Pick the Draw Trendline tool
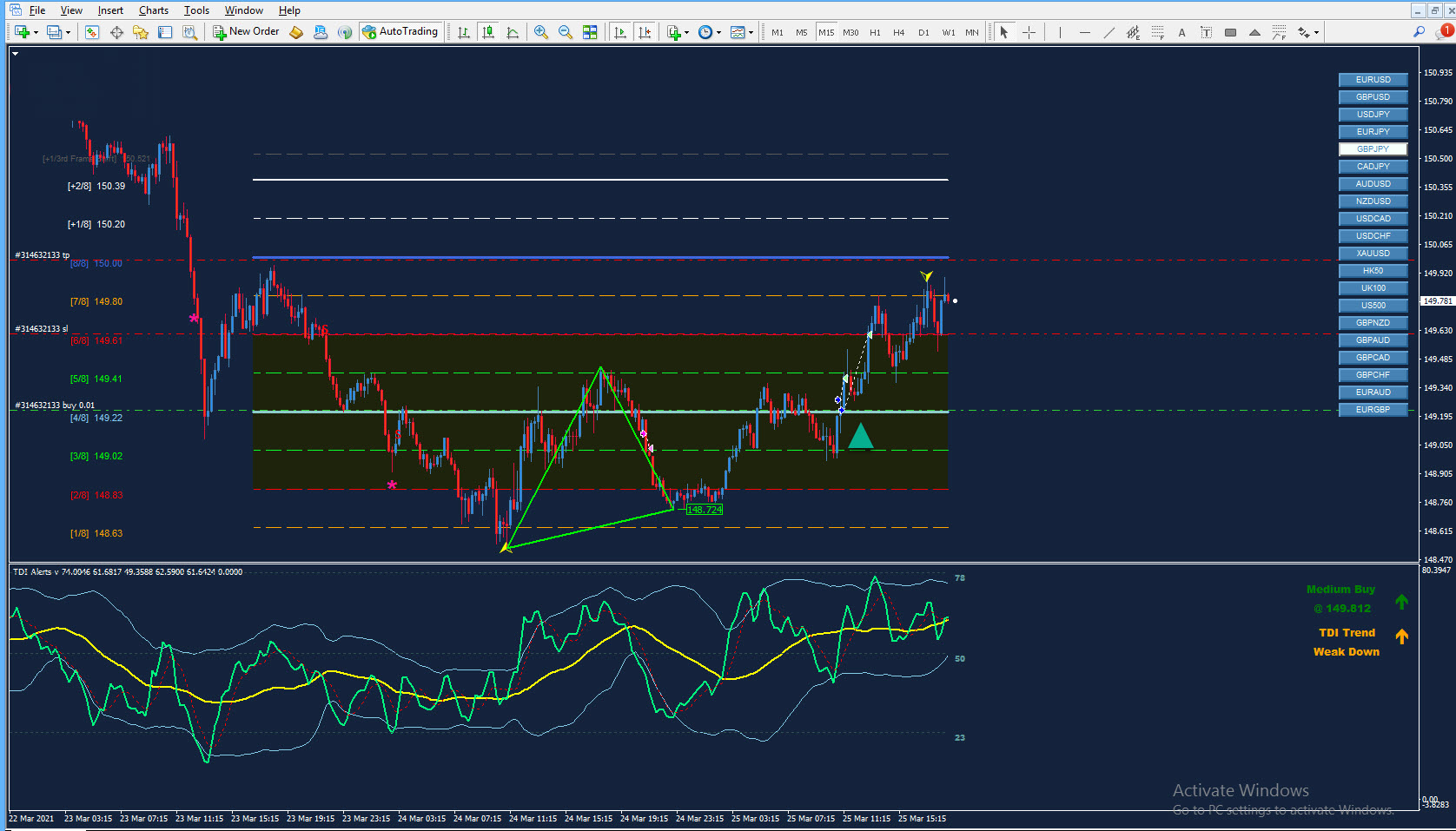Image resolution: width=1456 pixels, height=831 pixels. click(1109, 32)
